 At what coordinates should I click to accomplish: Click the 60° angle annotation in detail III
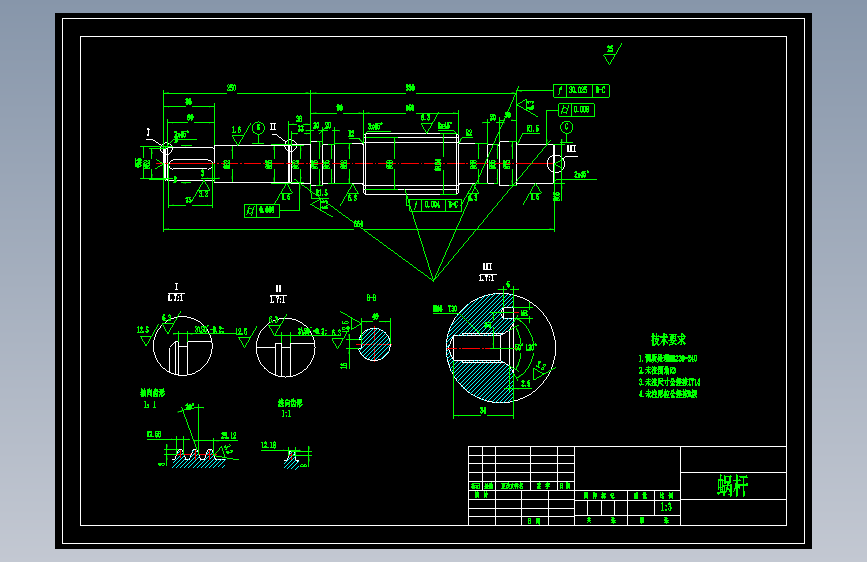tap(519, 347)
